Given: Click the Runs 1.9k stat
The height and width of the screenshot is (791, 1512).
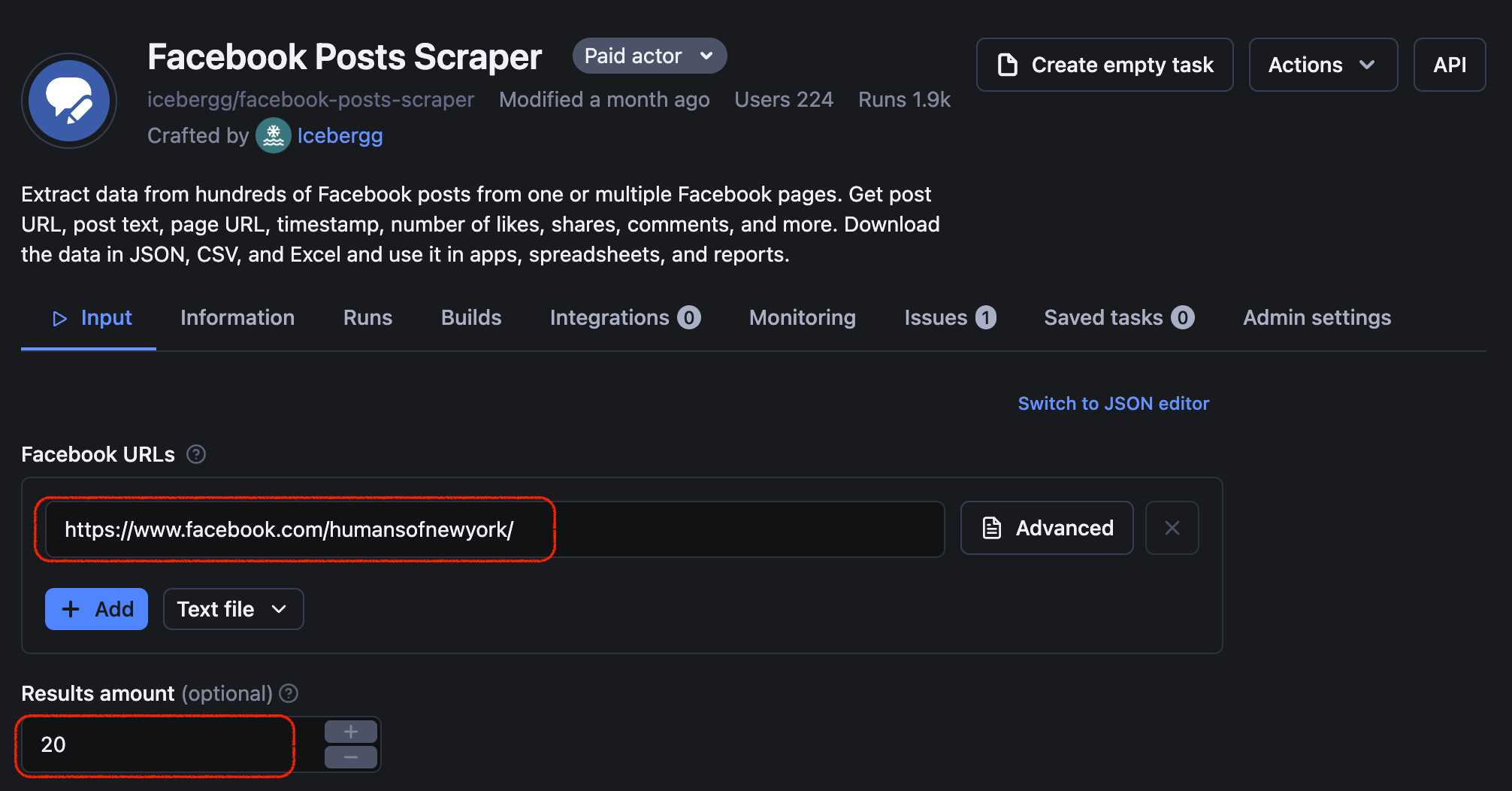Looking at the screenshot, I should coord(904,99).
